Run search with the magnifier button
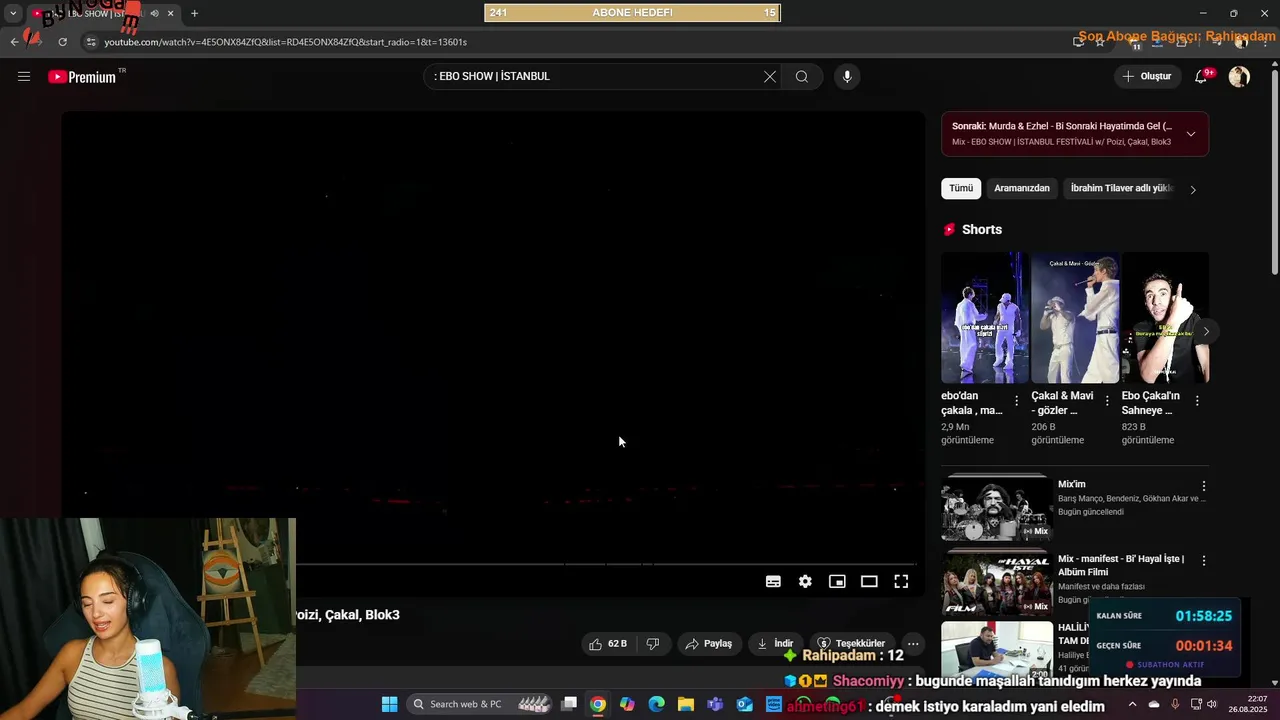 pos(802,77)
